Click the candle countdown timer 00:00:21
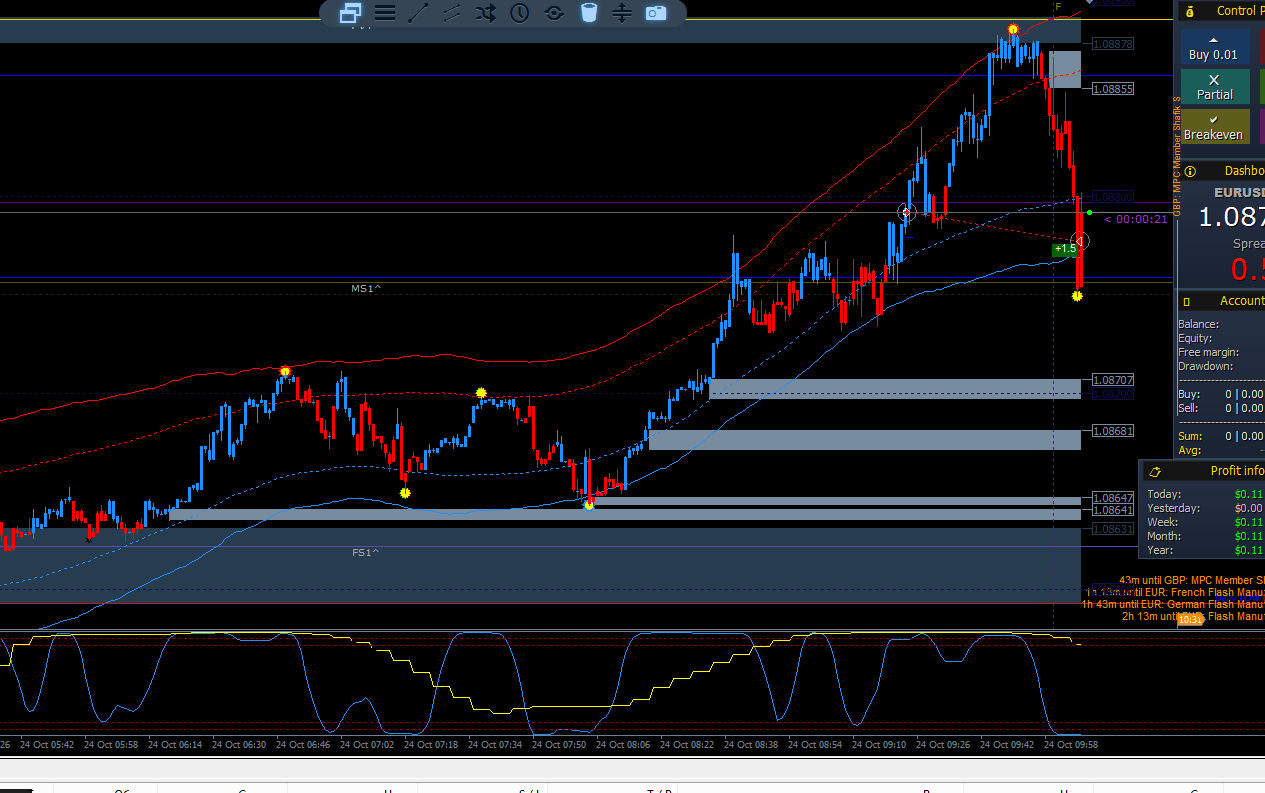The height and width of the screenshot is (793, 1265). point(1136,220)
